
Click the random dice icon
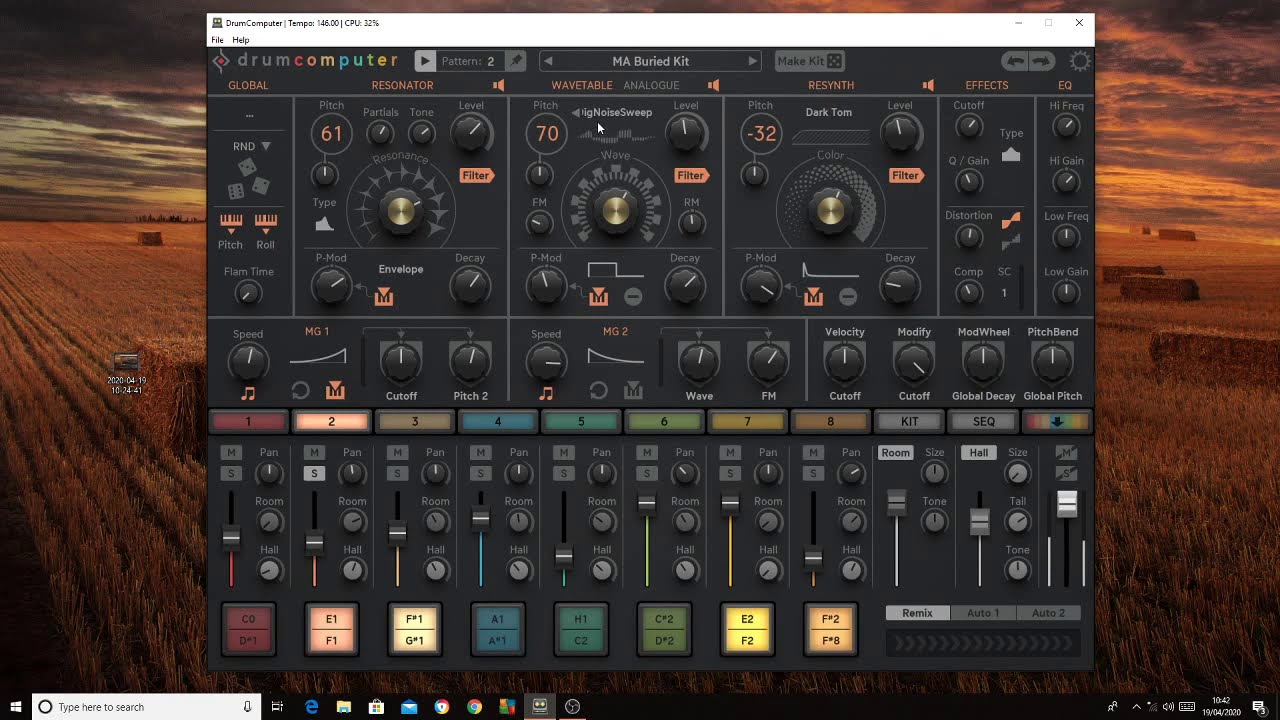[x=248, y=177]
